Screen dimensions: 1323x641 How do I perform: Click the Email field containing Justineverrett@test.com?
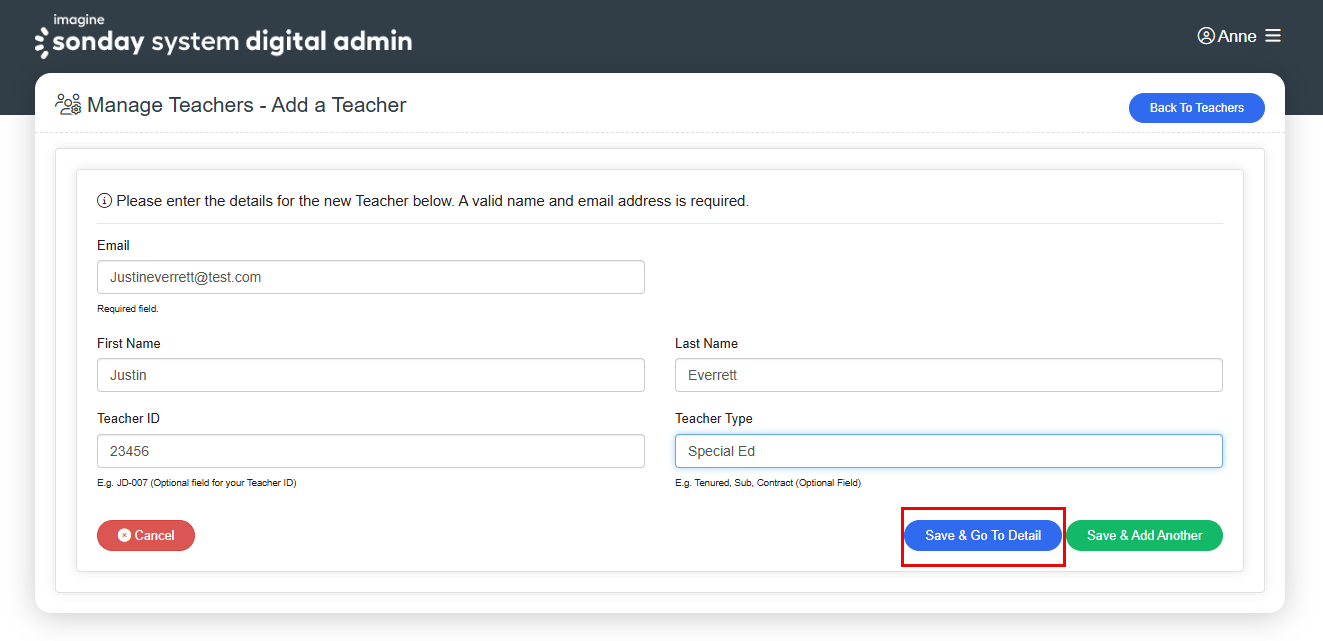[x=370, y=277]
